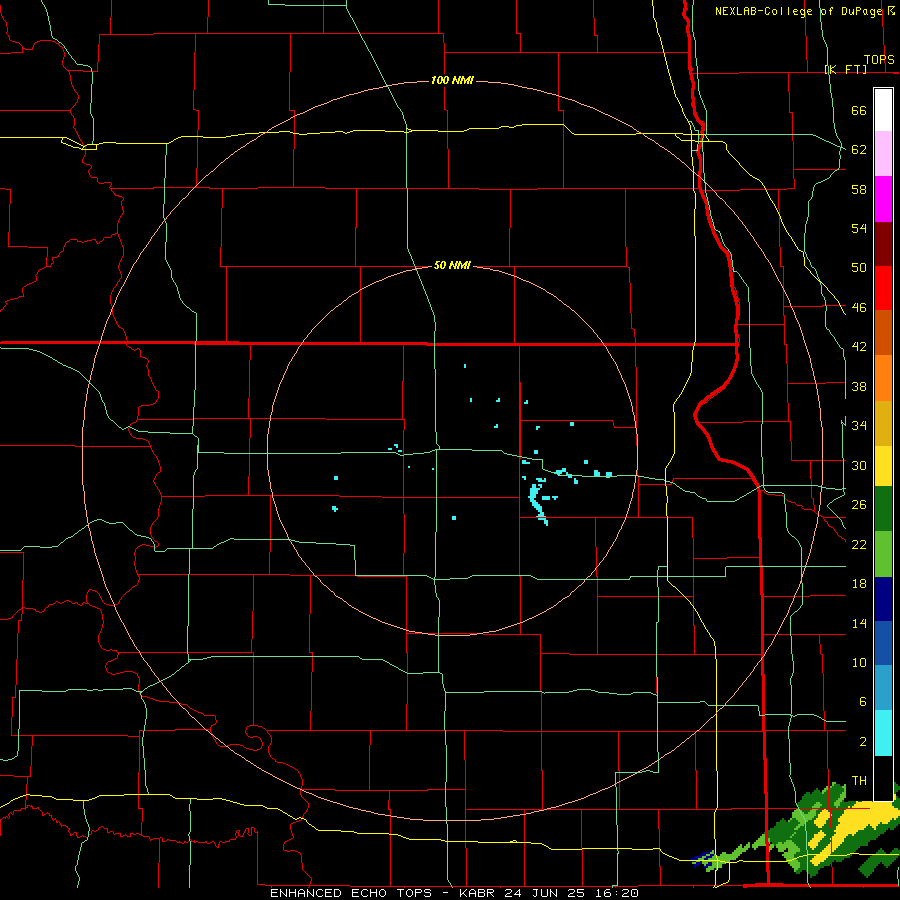Pick the yellow swatch in the color bar
The image size is (900, 900).
pyautogui.click(x=883, y=466)
